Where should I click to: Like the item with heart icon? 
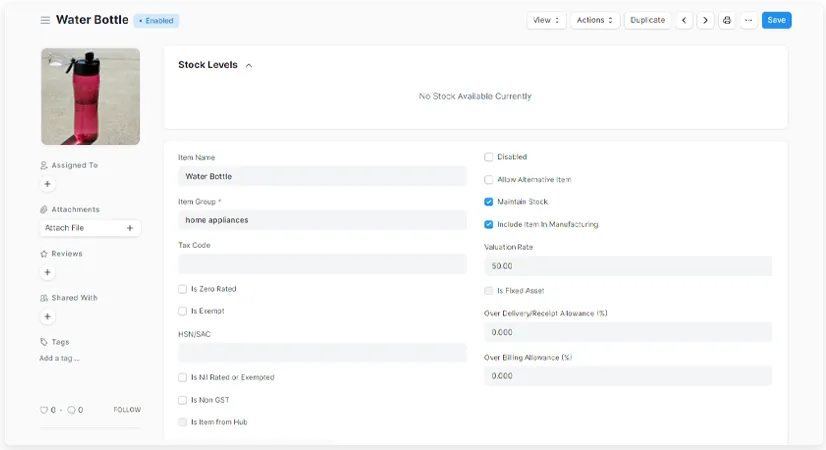coord(44,410)
